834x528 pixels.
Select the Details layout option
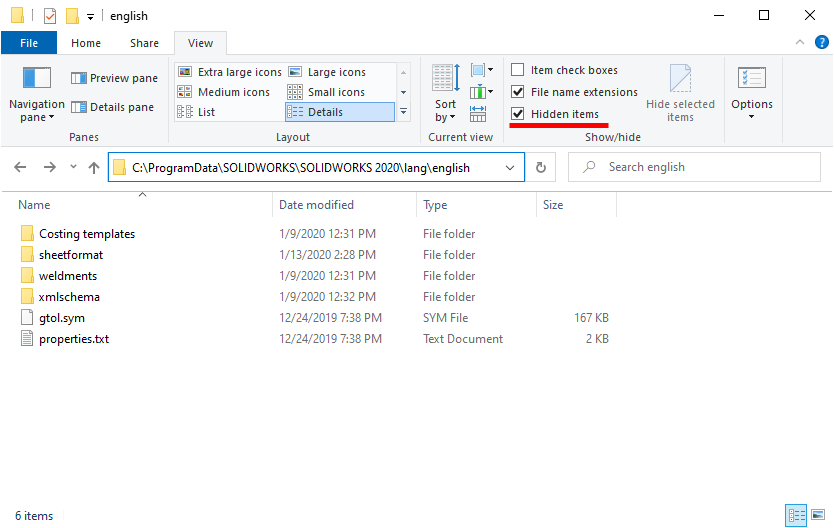[x=340, y=112]
